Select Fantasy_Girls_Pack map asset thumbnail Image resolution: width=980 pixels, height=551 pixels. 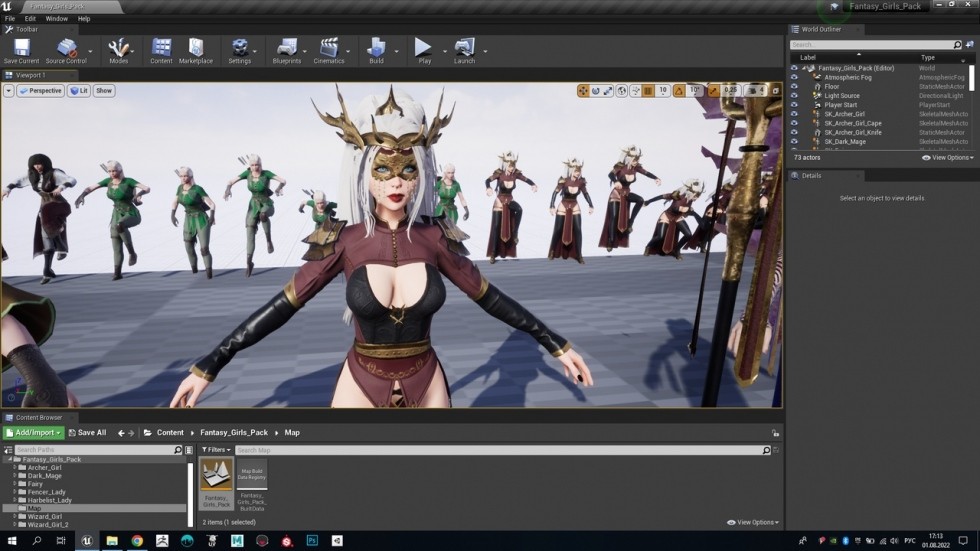click(216, 483)
